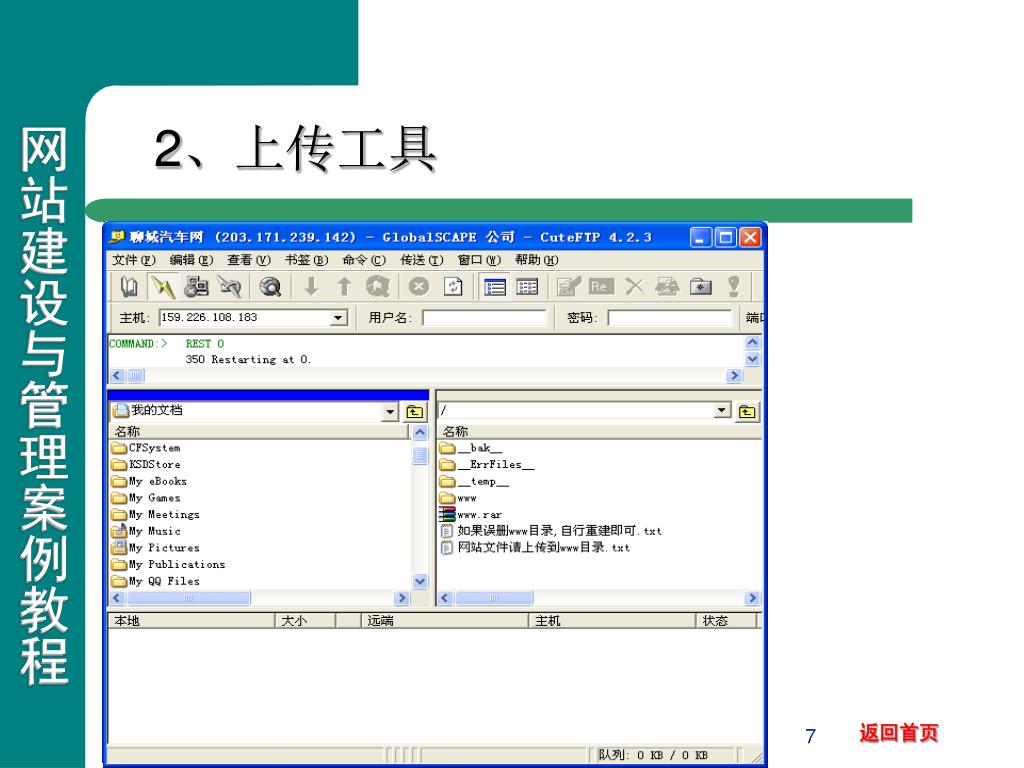Go up one level in local pane
Viewport: 1024px width, 768px height.
pos(415,411)
